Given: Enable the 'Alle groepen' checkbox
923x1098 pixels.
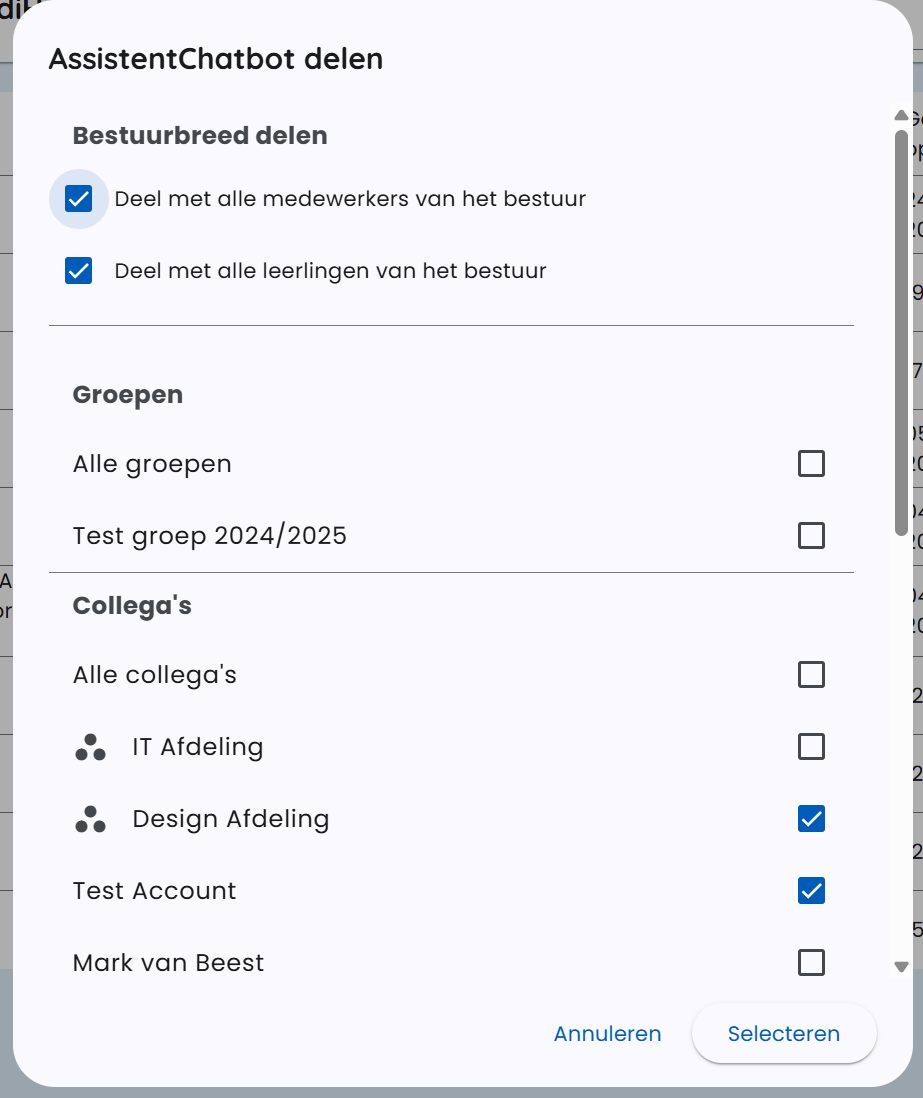Looking at the screenshot, I should point(813,464).
